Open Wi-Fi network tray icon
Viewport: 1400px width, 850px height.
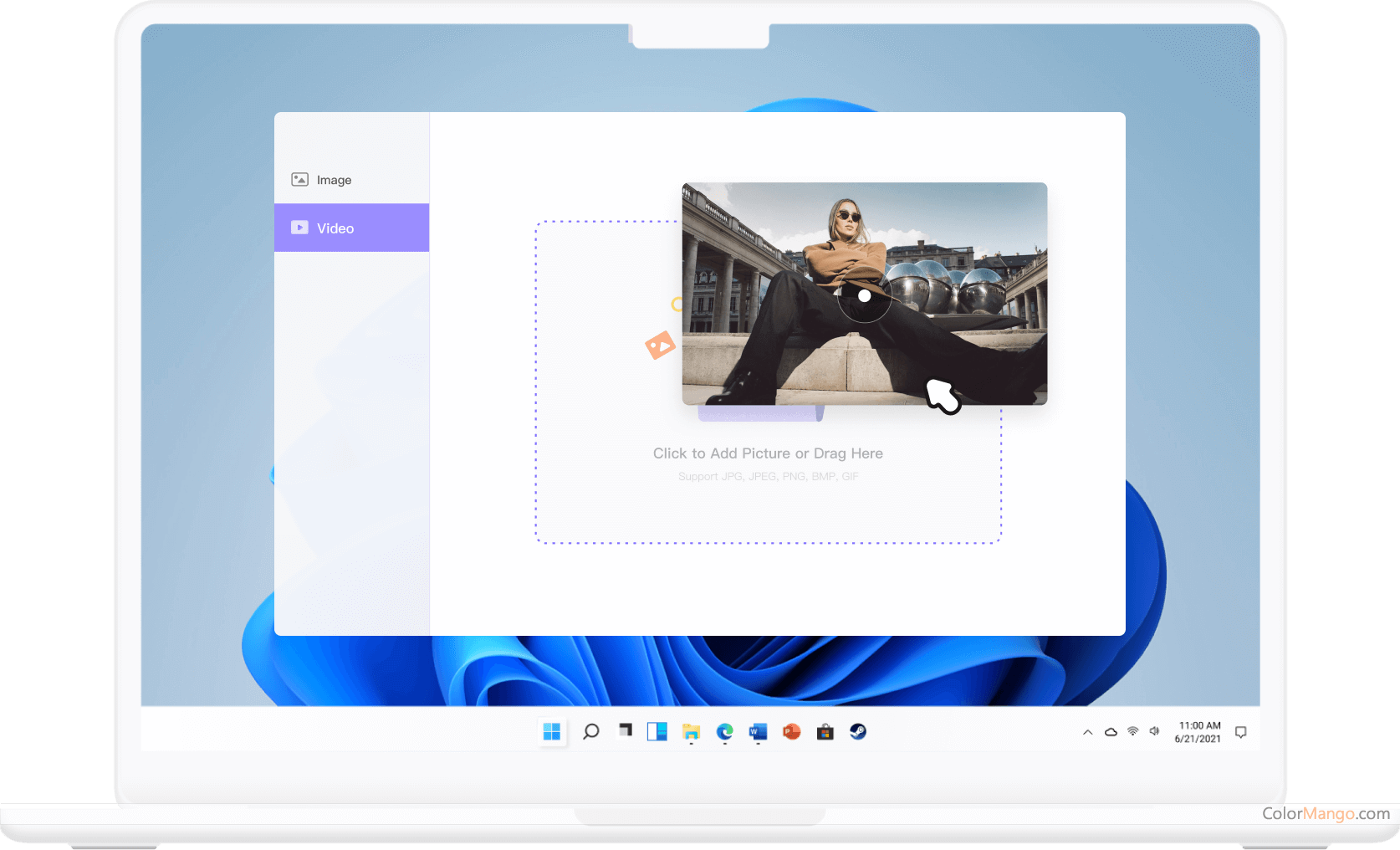[x=1133, y=731]
